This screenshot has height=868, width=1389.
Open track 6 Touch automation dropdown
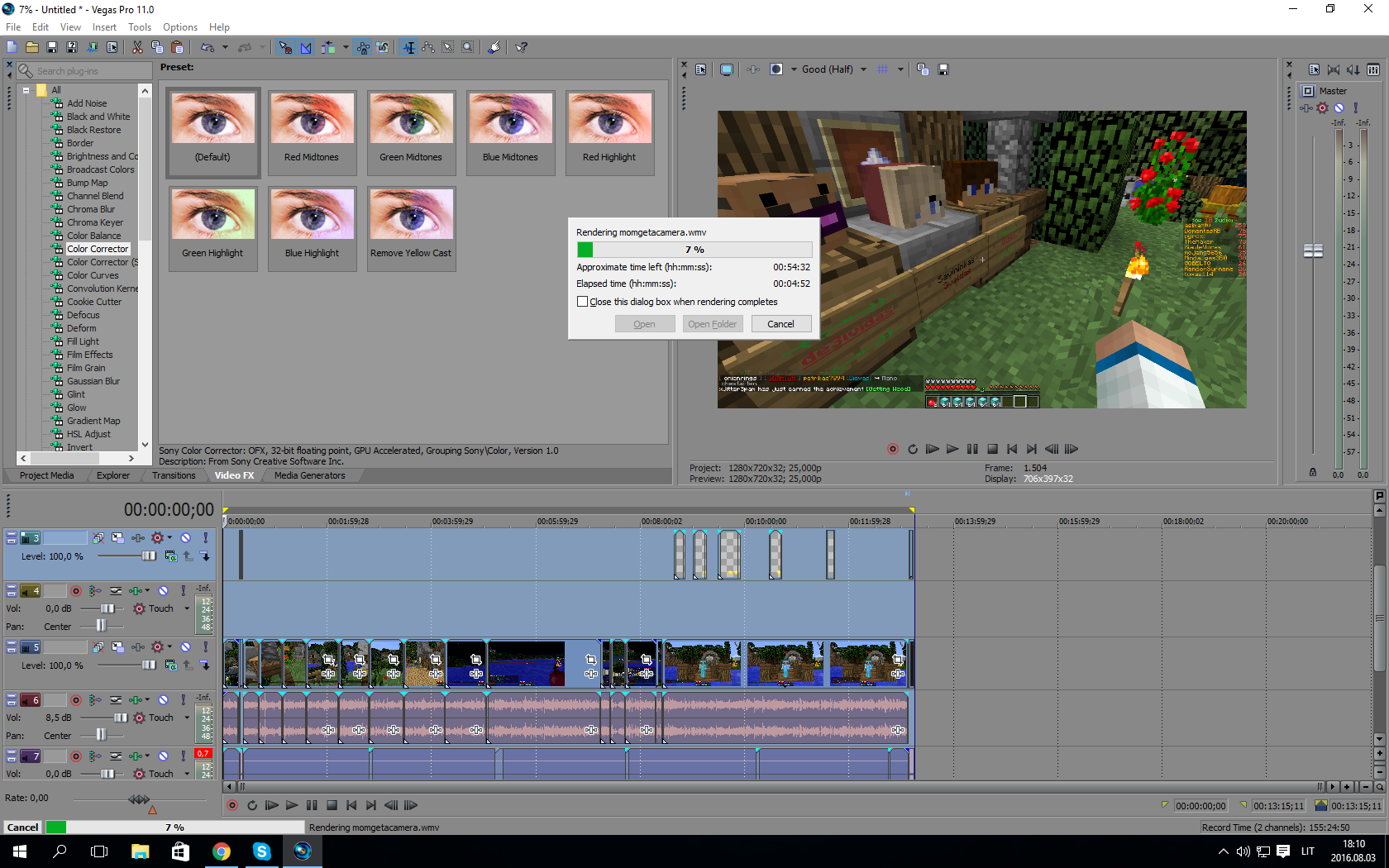click(x=187, y=718)
